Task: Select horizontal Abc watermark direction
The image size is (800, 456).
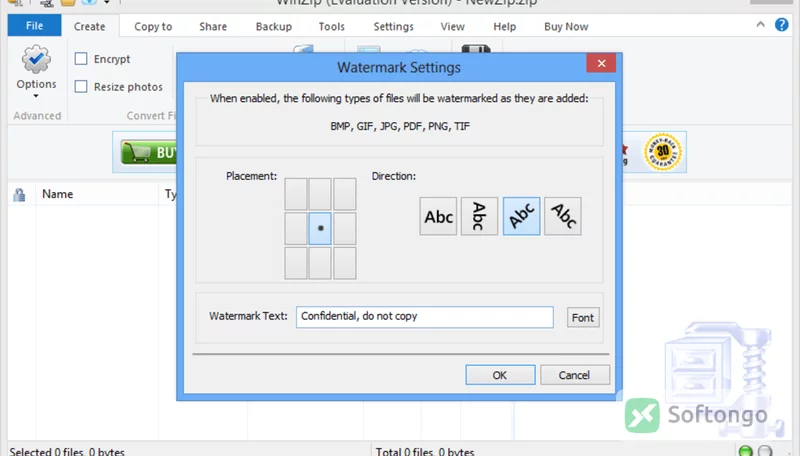Action: 438,216
